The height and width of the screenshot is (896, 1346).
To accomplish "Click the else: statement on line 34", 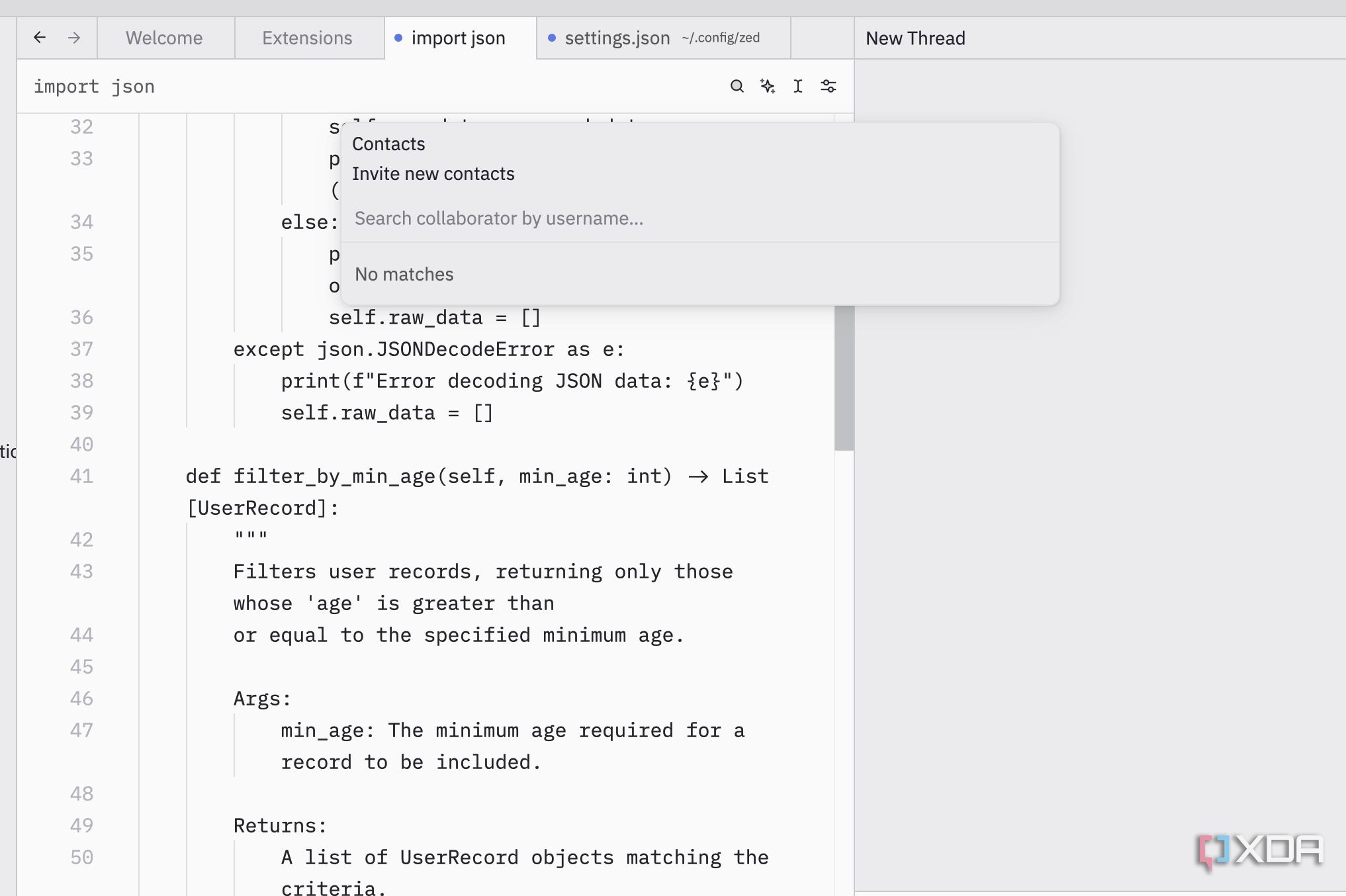I will click(x=310, y=222).
